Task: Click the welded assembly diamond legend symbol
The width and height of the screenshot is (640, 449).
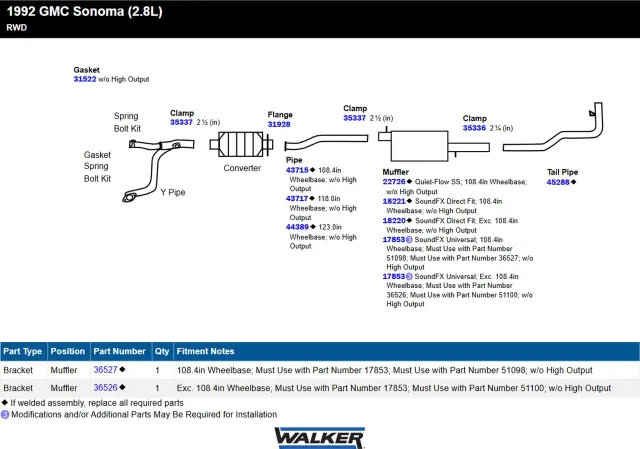Action: (5, 402)
